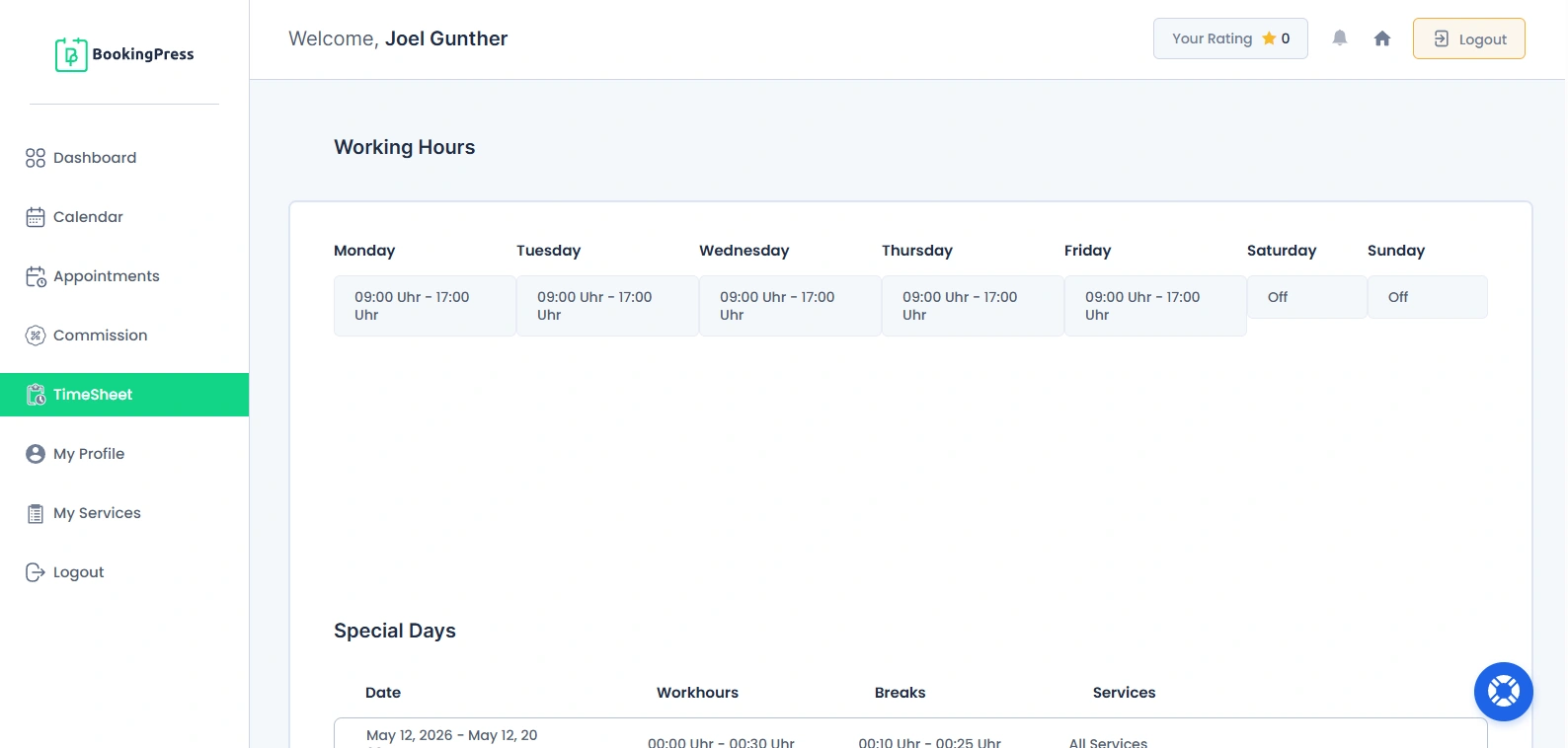Click the Appointments sidebar icon

[36, 276]
